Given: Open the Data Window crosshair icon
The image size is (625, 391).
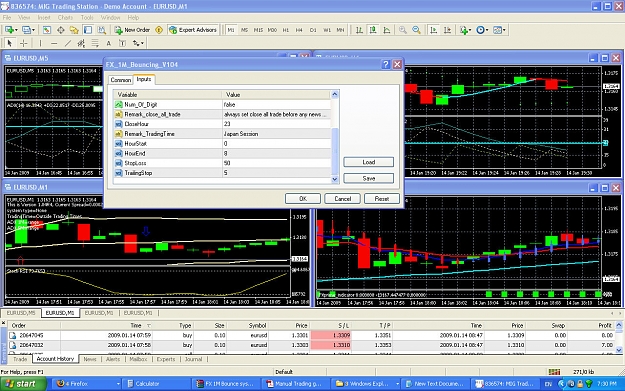Looking at the screenshot, I should pyautogui.click(x=61, y=30).
